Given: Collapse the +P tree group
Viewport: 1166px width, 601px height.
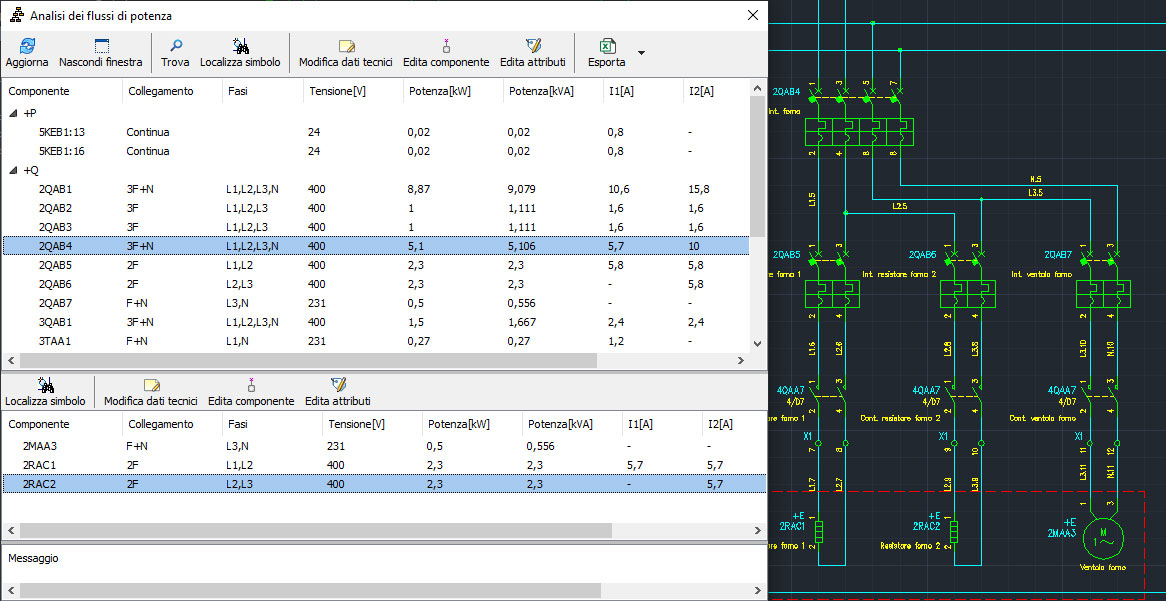Looking at the screenshot, I should tap(13, 113).
